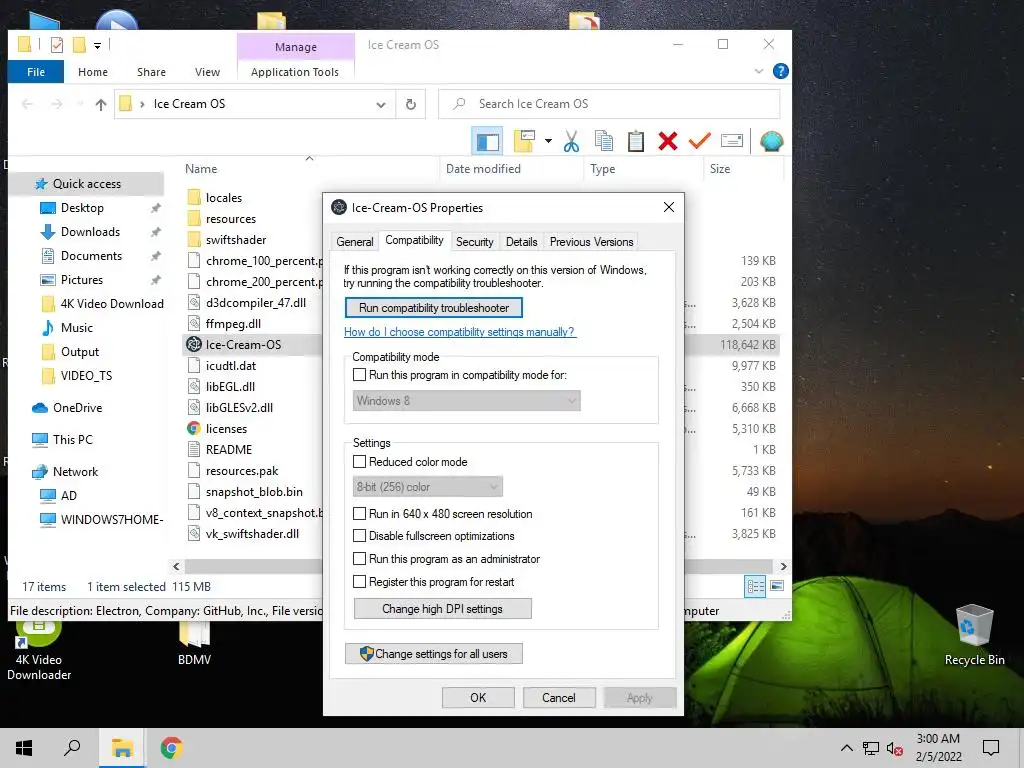Check Reduced color mode
Screen dimensions: 1024x768
point(359,462)
